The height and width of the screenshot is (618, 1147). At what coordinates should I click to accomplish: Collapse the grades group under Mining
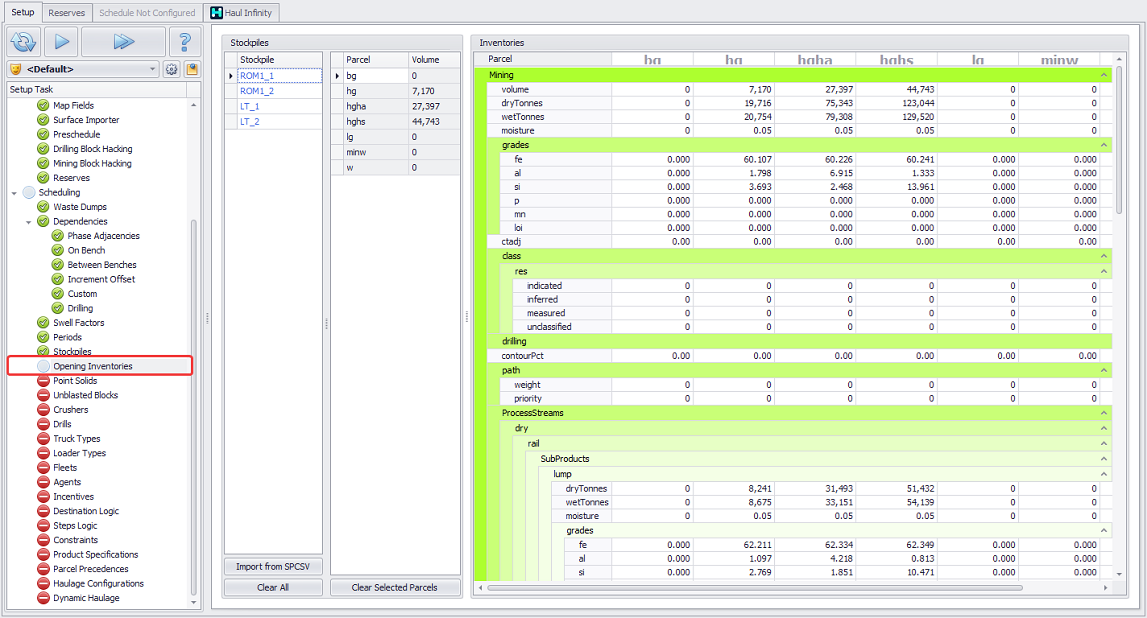click(x=1104, y=145)
